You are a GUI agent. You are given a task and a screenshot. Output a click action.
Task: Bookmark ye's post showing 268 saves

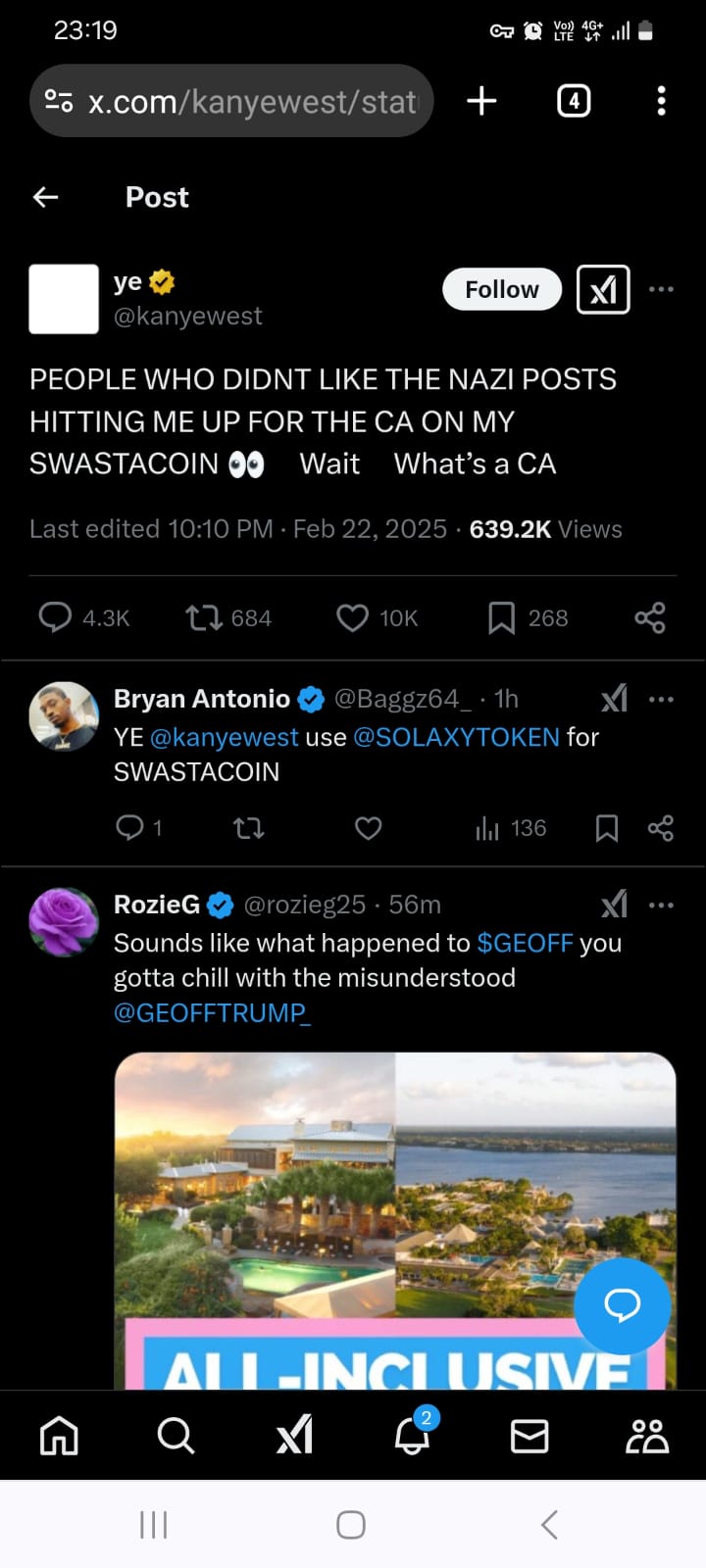click(x=501, y=618)
